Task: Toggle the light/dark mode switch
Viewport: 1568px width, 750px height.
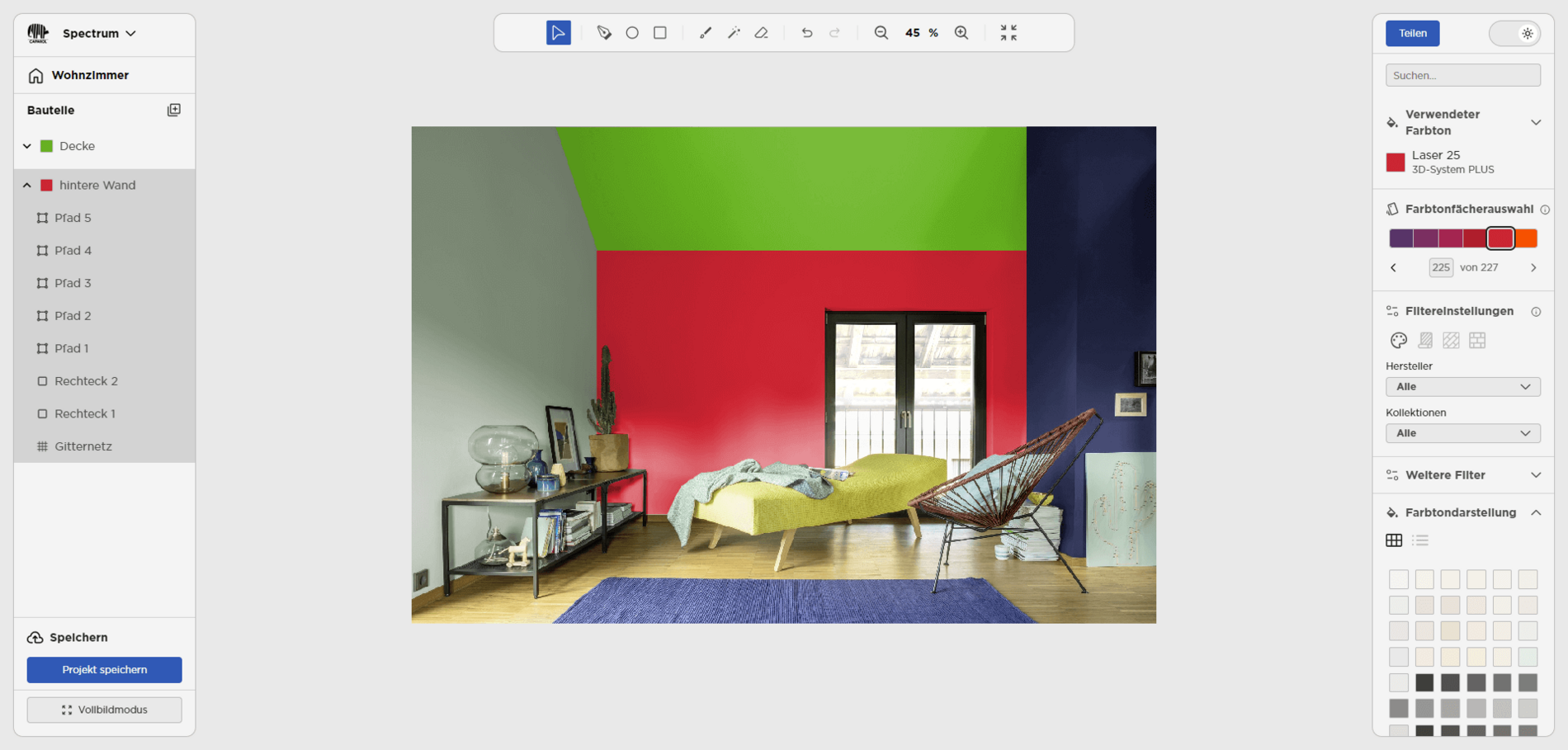Action: pos(1514,34)
